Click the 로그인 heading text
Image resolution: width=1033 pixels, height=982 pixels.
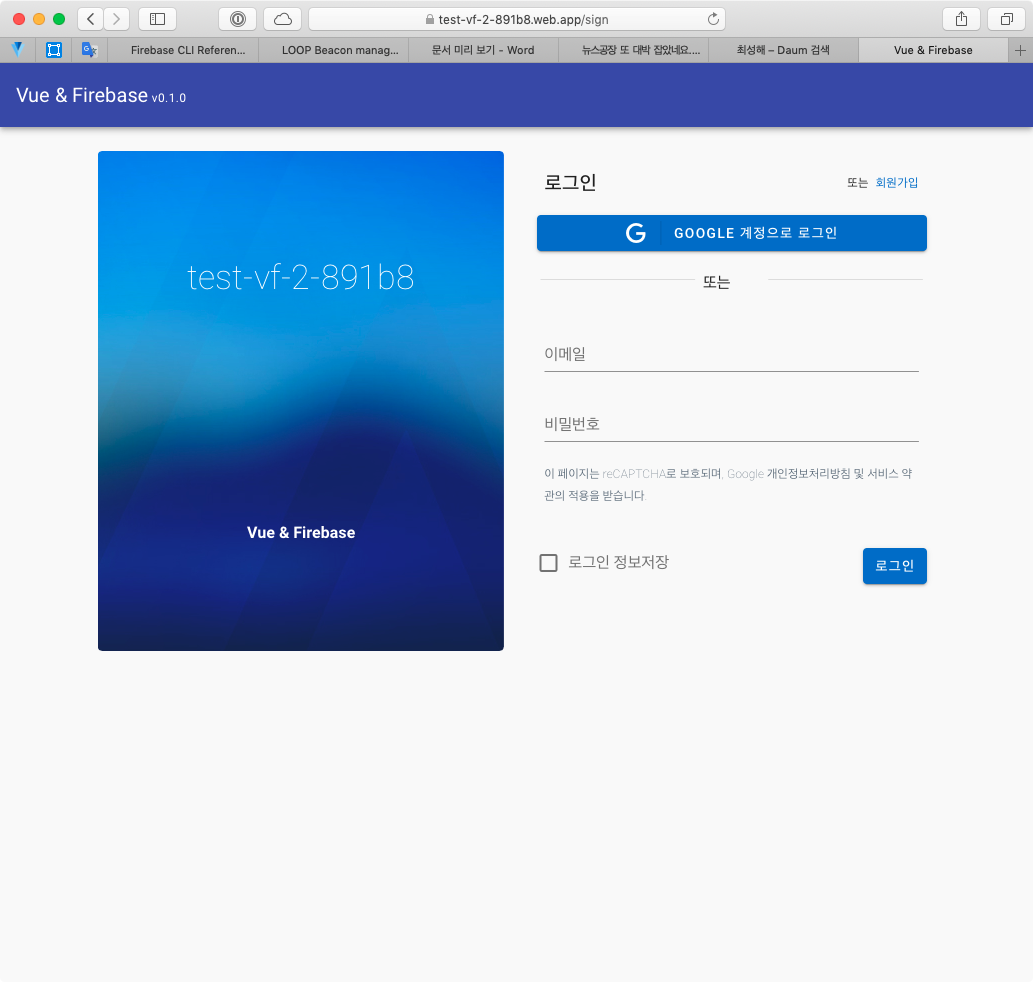pos(570,182)
